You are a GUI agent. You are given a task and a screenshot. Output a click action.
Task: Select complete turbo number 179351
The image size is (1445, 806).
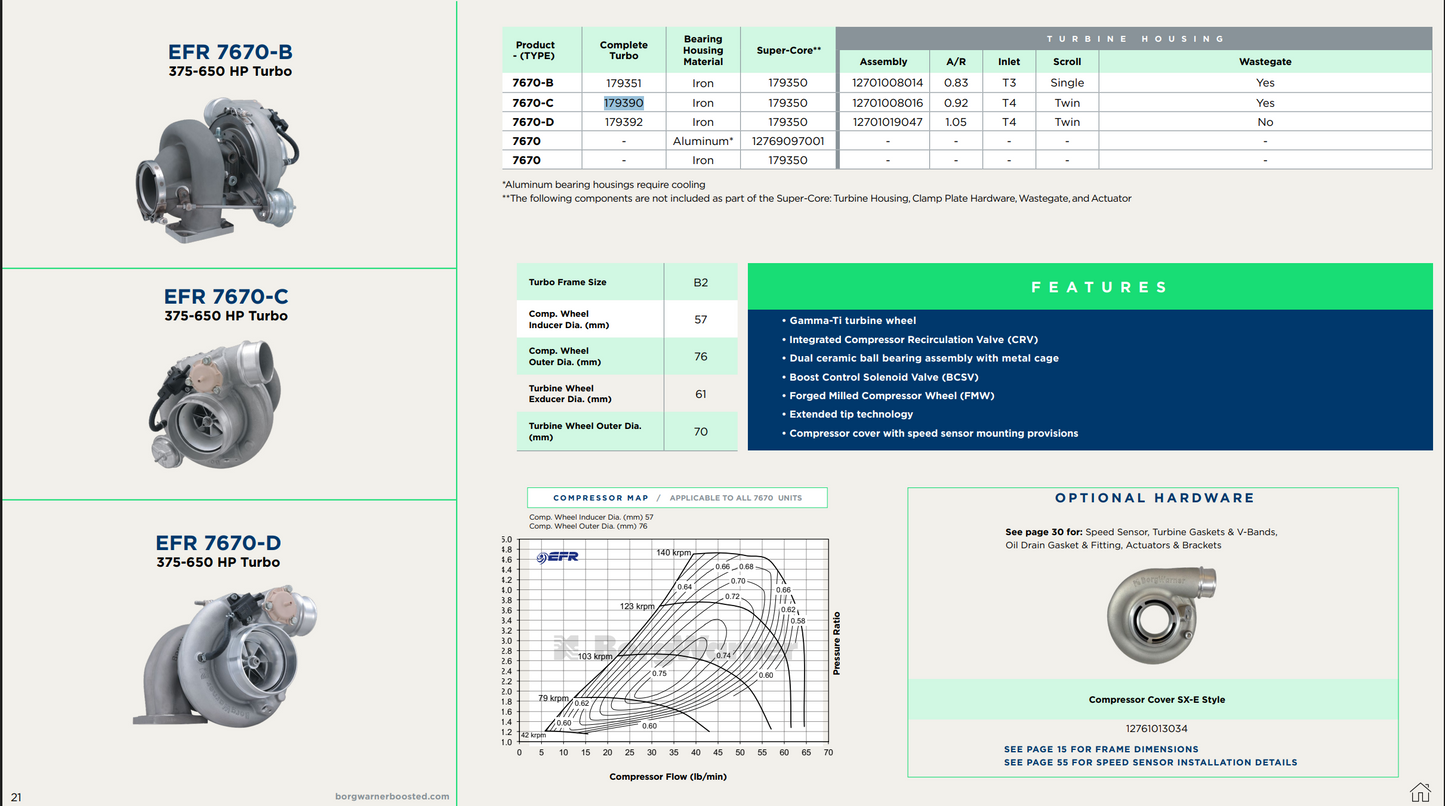point(624,83)
